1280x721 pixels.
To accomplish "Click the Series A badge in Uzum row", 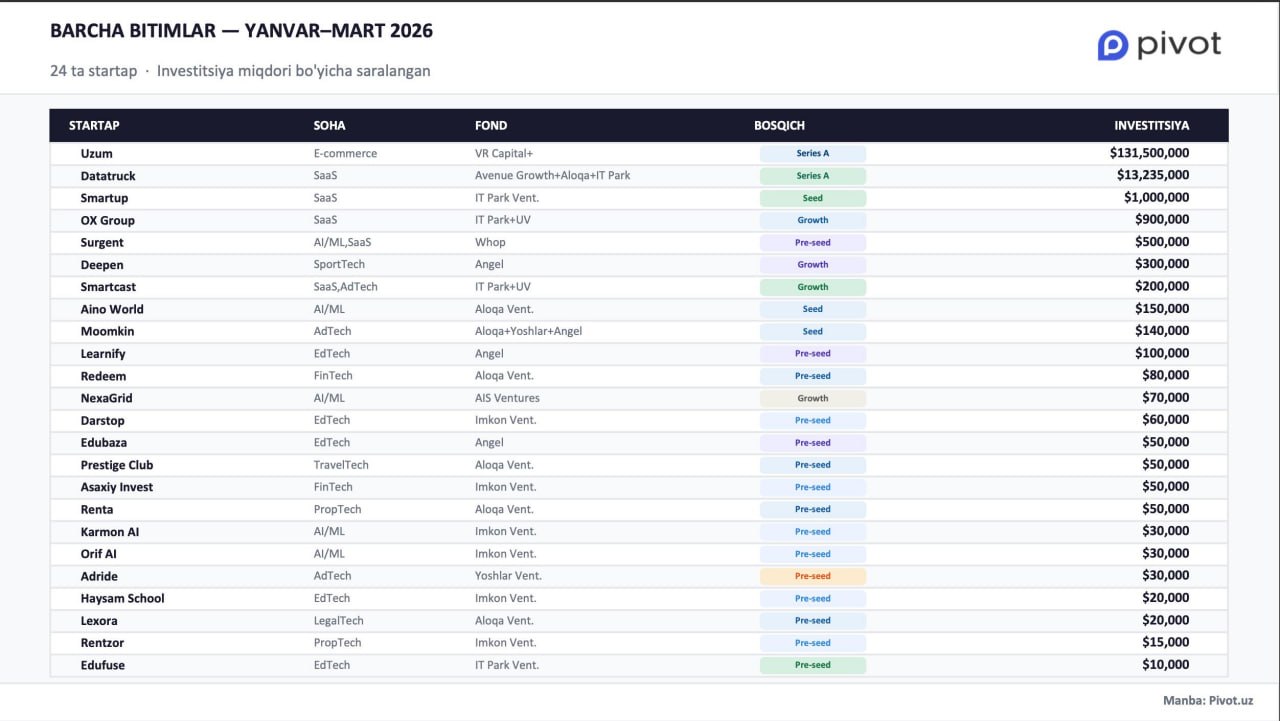I will coord(812,154).
